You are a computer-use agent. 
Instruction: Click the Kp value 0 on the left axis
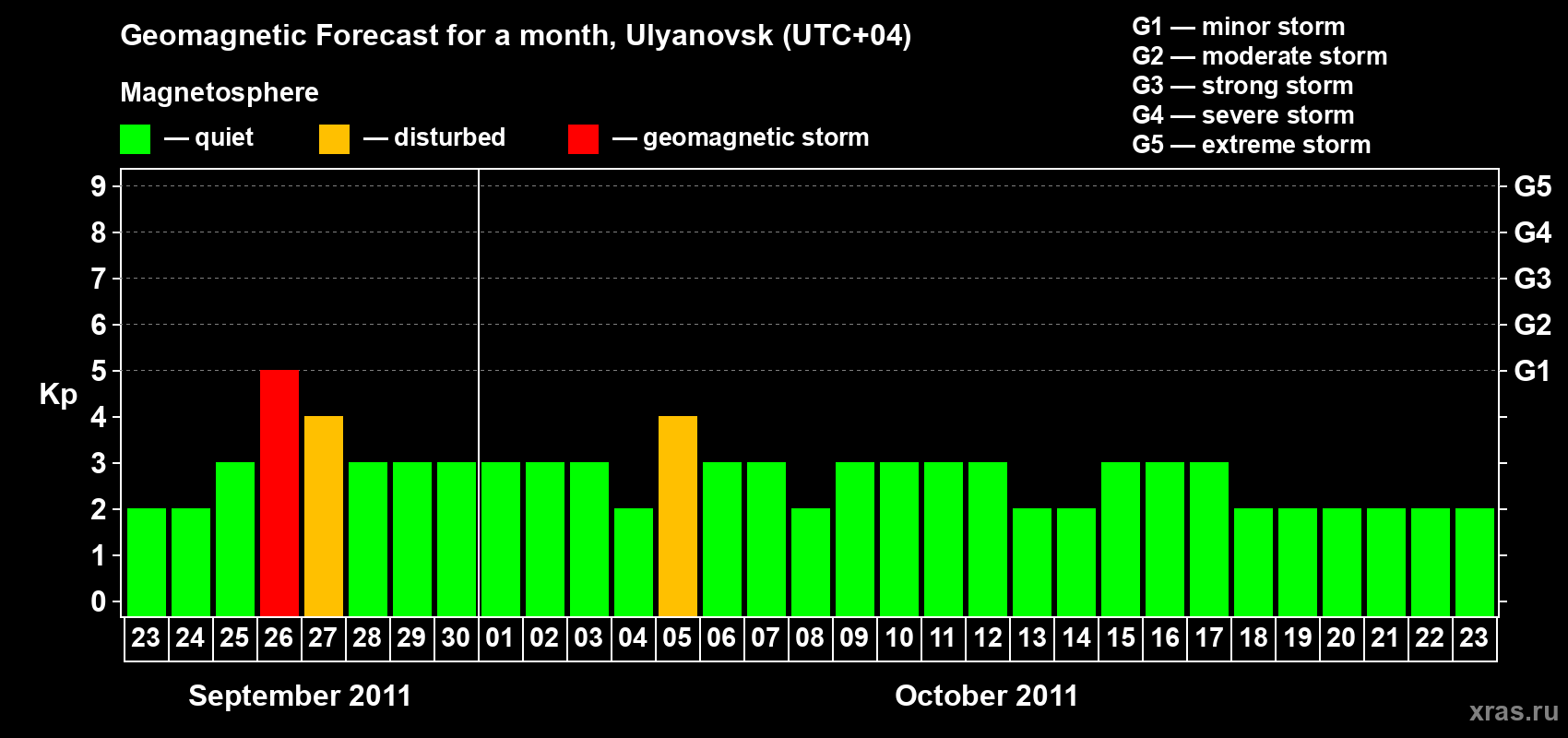pos(99,601)
